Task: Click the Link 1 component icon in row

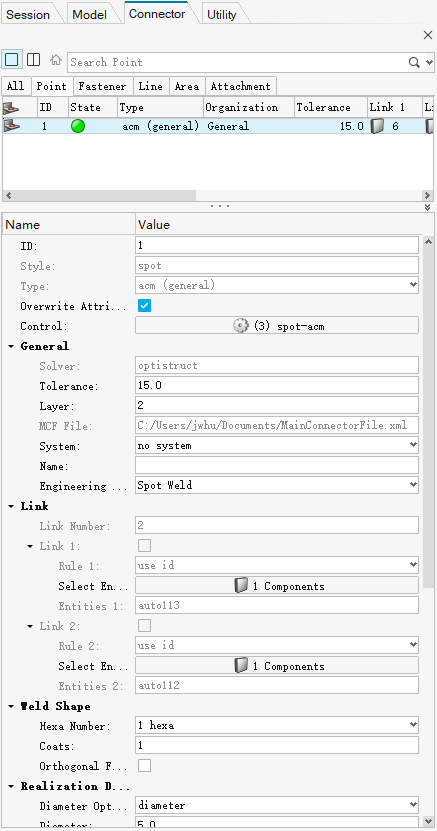Action: coord(377,126)
